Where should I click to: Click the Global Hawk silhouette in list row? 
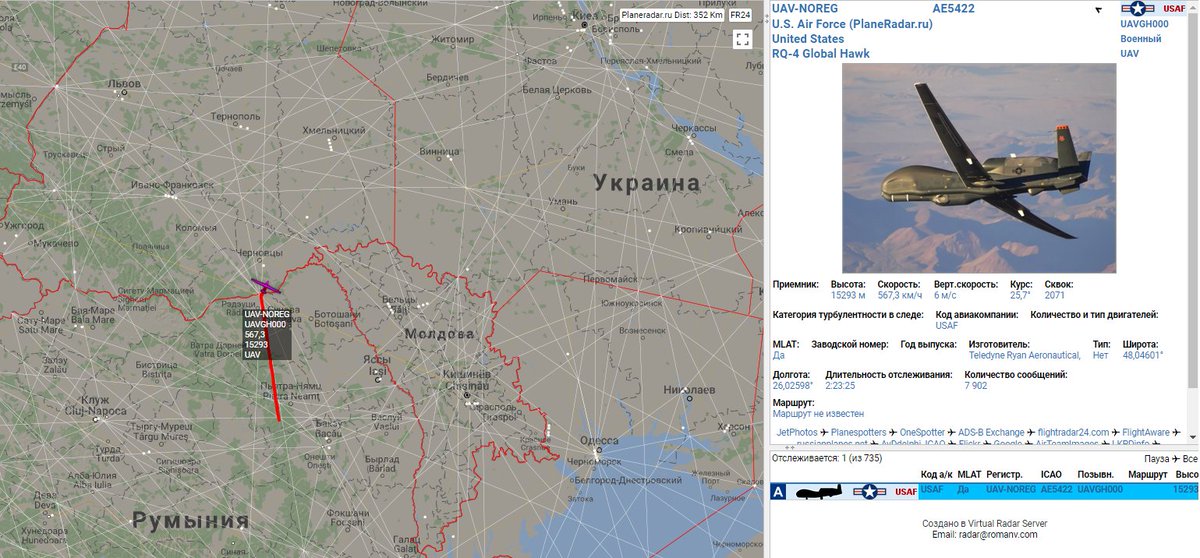click(x=817, y=491)
